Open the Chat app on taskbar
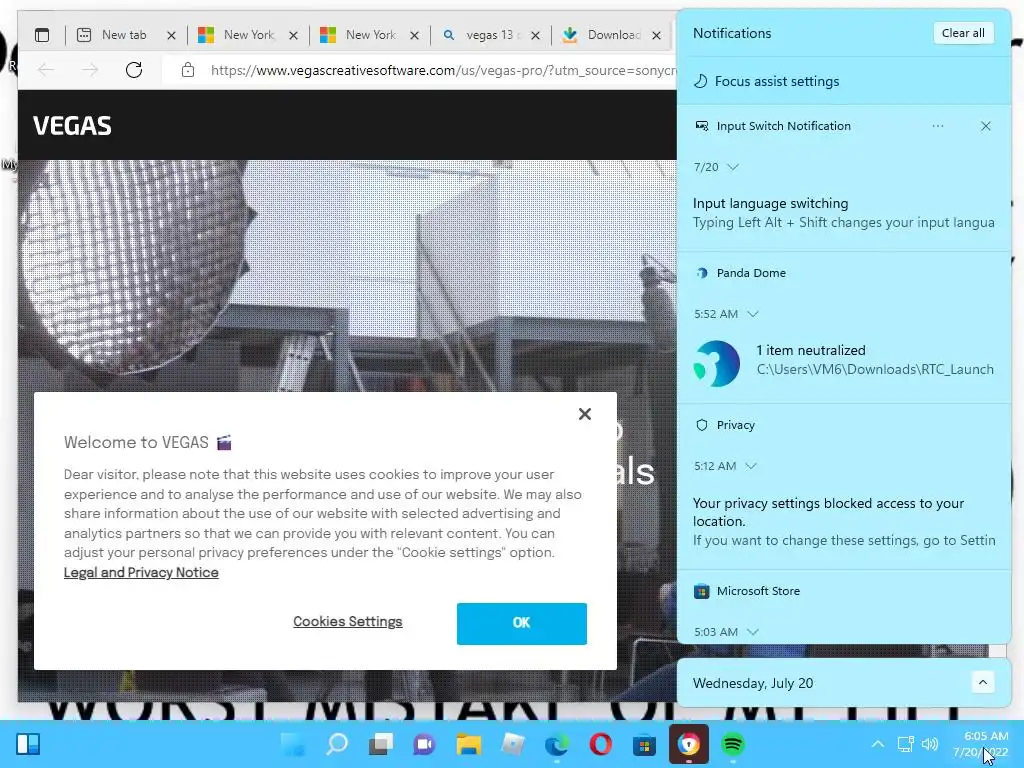The image size is (1024, 768). tap(424, 744)
